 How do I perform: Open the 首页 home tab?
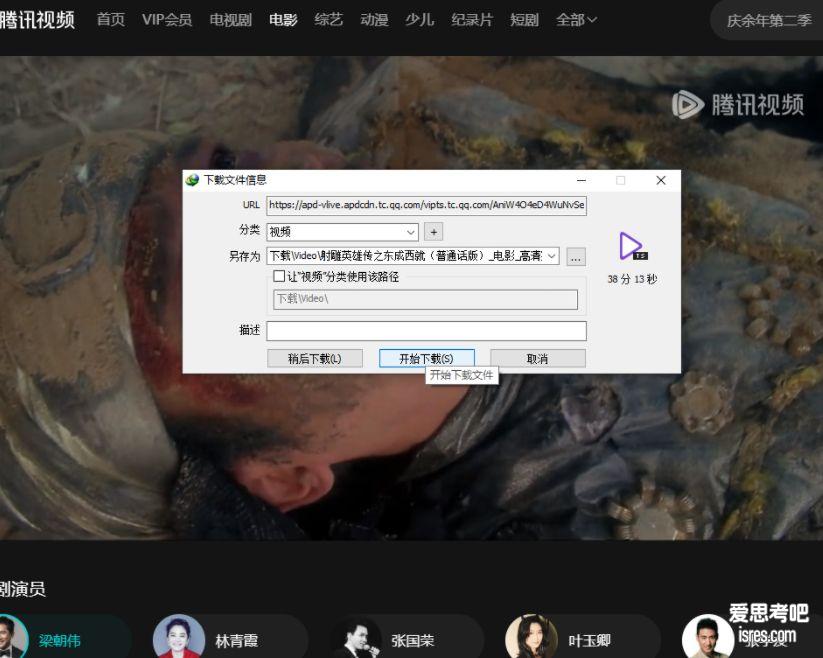point(111,20)
